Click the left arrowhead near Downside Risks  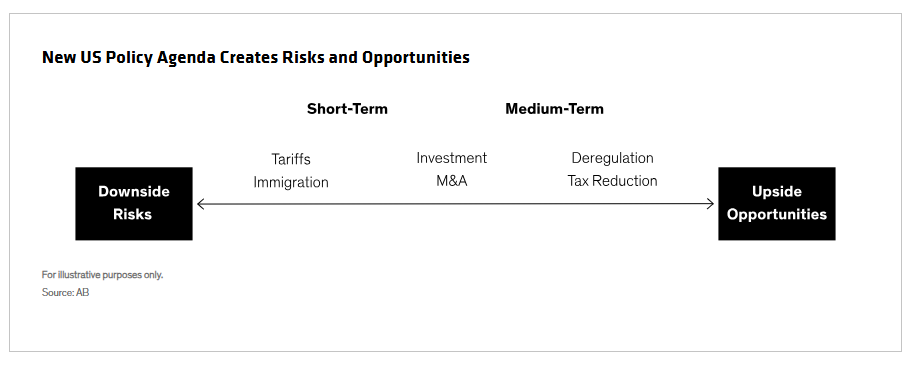(x=201, y=204)
